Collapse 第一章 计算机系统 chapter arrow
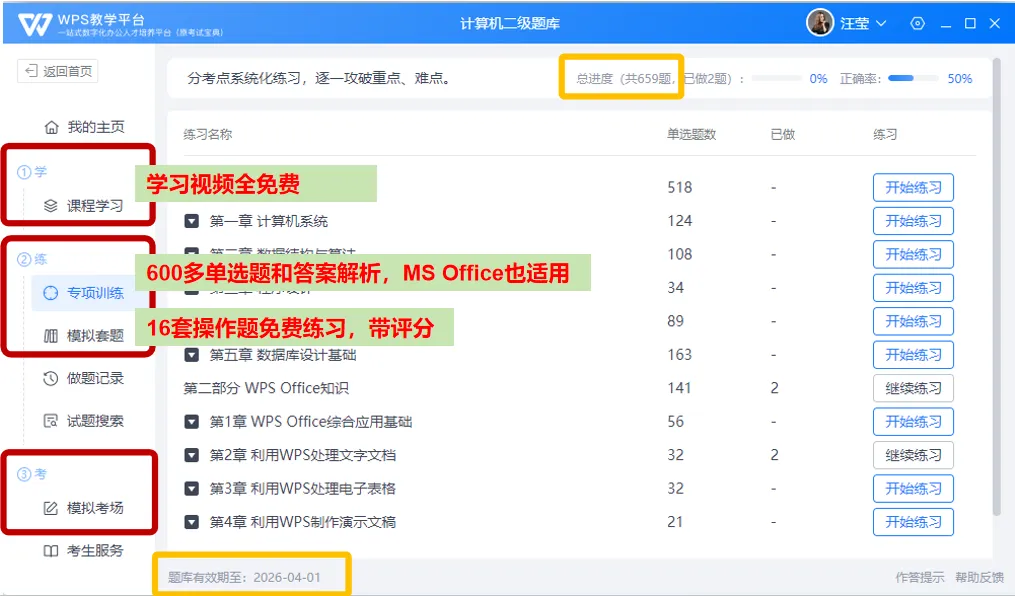Screen dimensions: 1015x596 (192, 221)
